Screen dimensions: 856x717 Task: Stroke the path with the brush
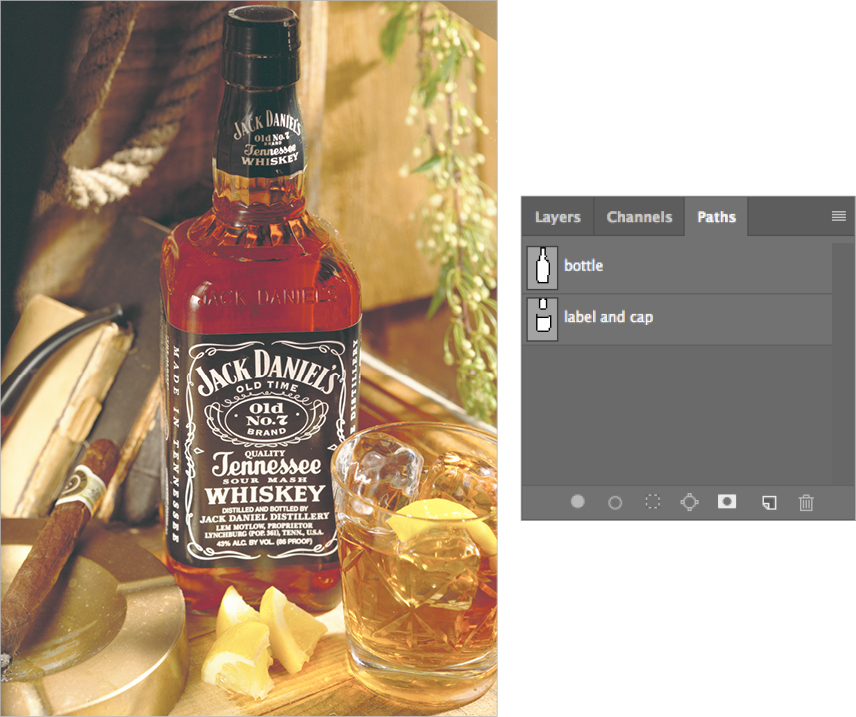tap(614, 502)
